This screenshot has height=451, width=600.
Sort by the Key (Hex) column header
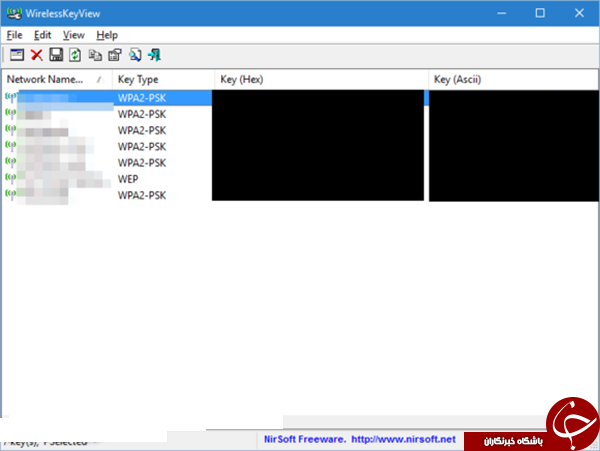(x=321, y=80)
